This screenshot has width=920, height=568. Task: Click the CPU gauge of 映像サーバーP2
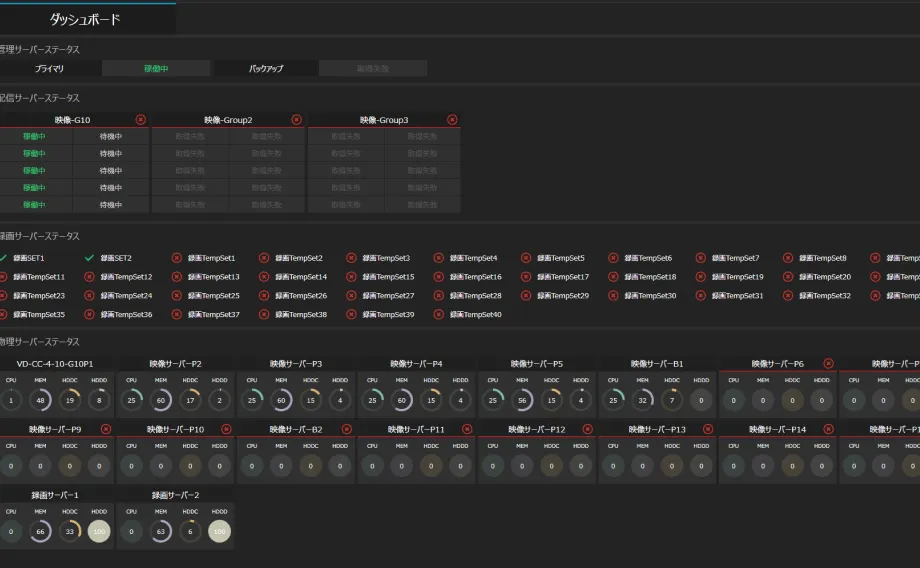(x=131, y=401)
